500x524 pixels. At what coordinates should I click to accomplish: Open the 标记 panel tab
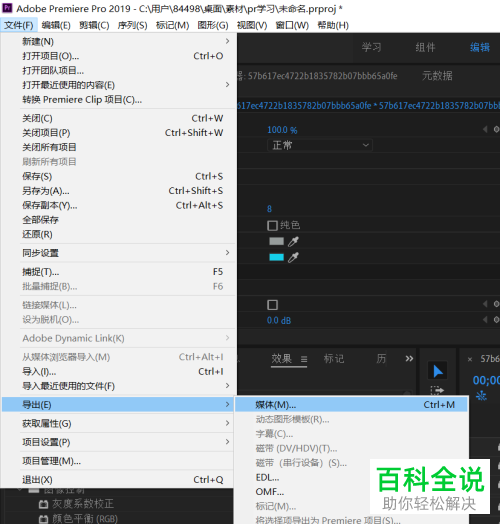point(334,359)
